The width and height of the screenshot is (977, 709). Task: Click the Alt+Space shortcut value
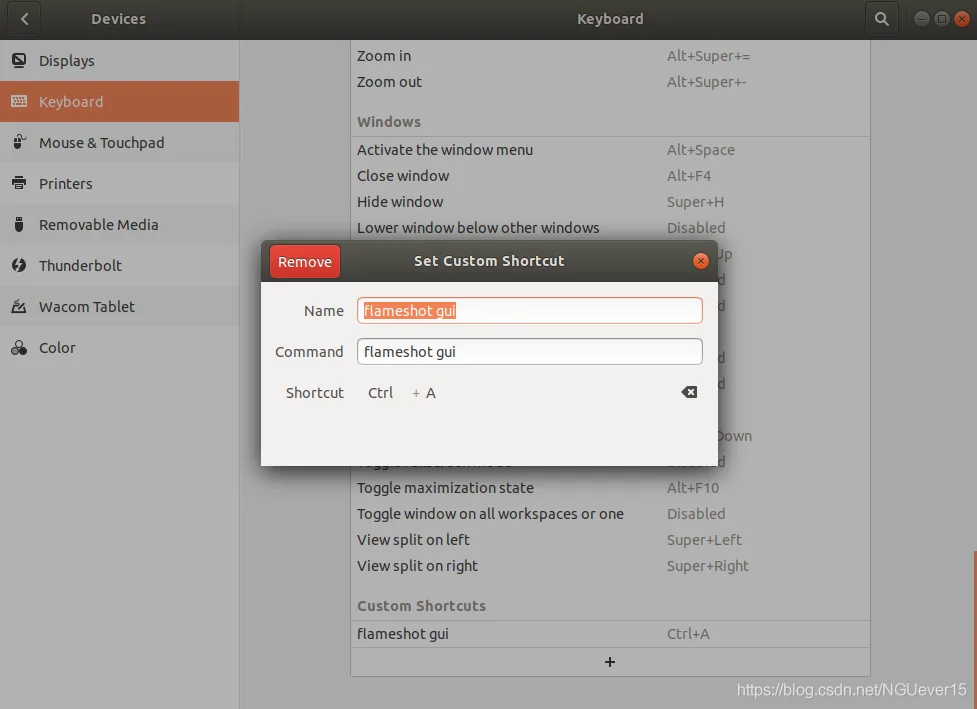click(x=700, y=150)
